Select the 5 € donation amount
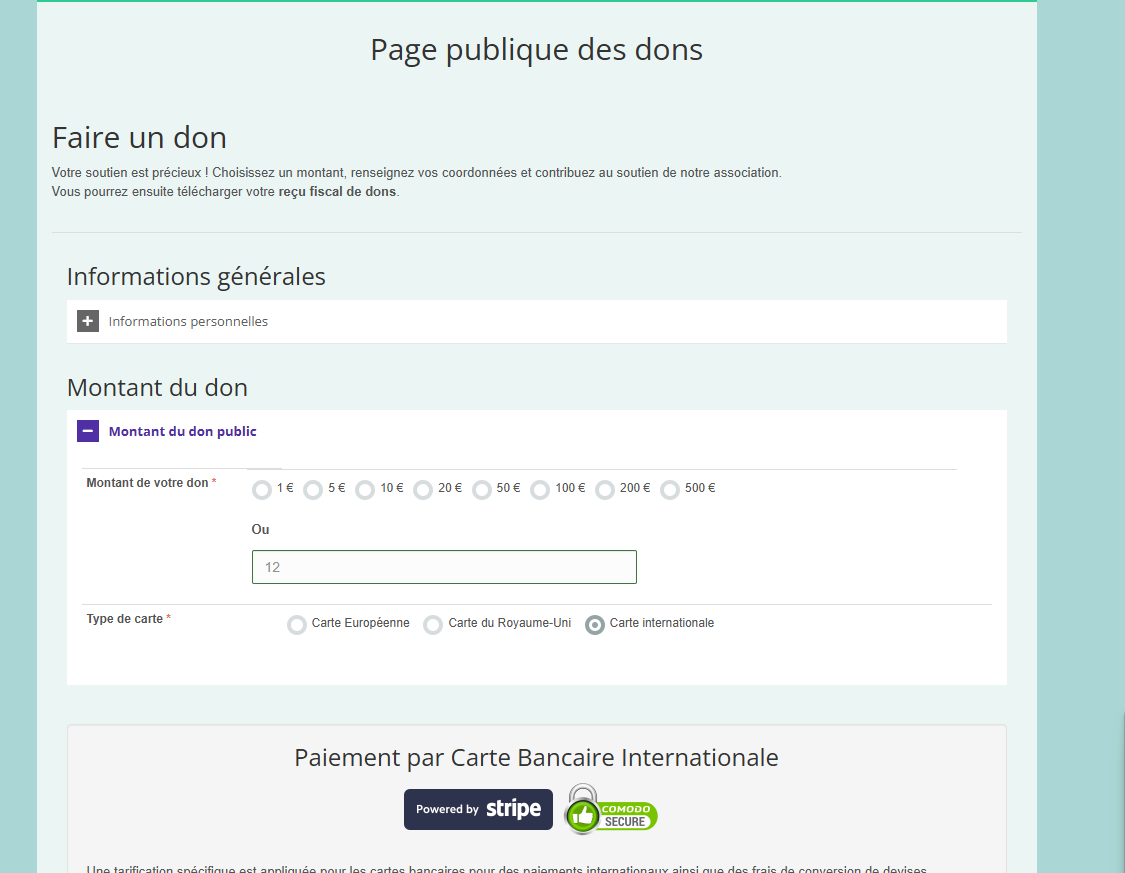1125x873 pixels. click(x=313, y=490)
